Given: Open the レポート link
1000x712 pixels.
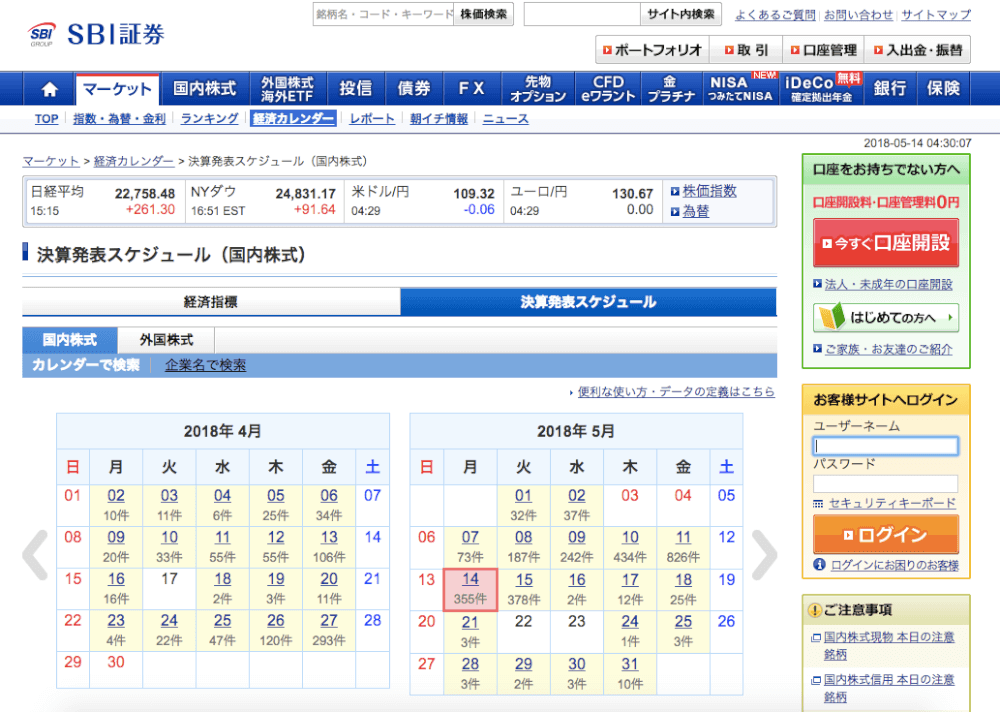Looking at the screenshot, I should click(372, 119).
